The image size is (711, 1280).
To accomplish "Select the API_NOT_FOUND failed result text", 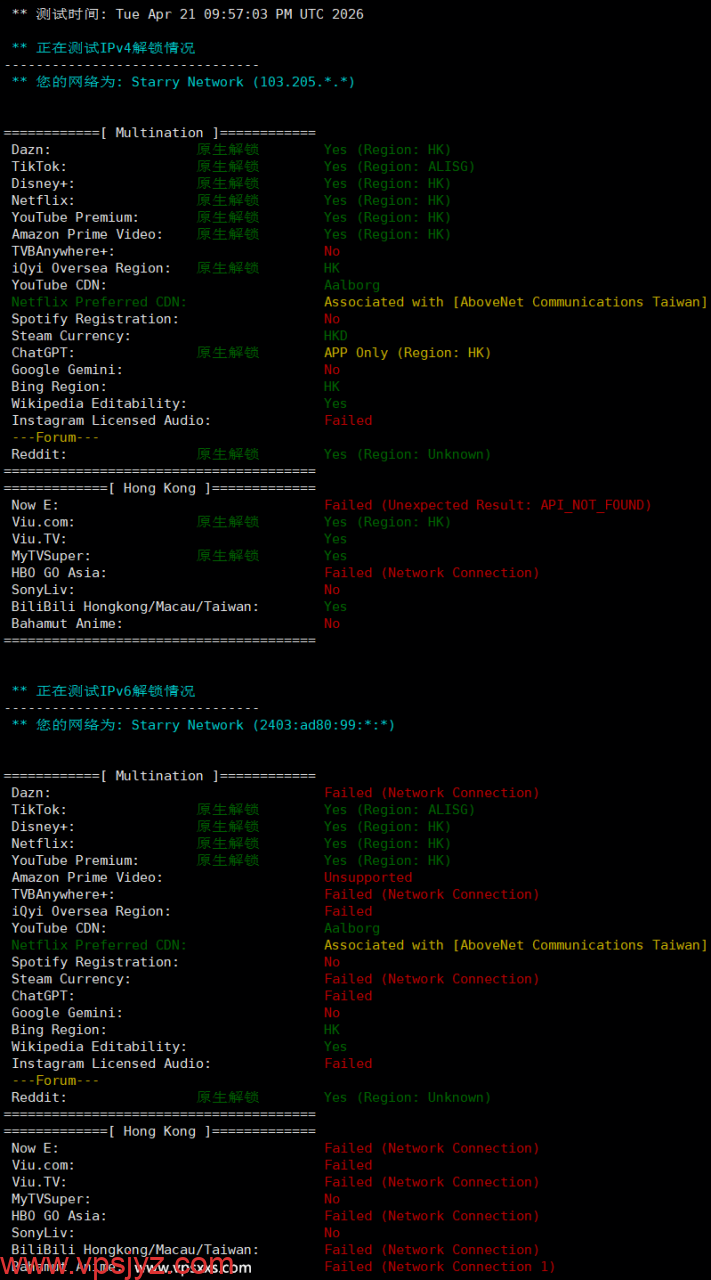I will point(487,505).
